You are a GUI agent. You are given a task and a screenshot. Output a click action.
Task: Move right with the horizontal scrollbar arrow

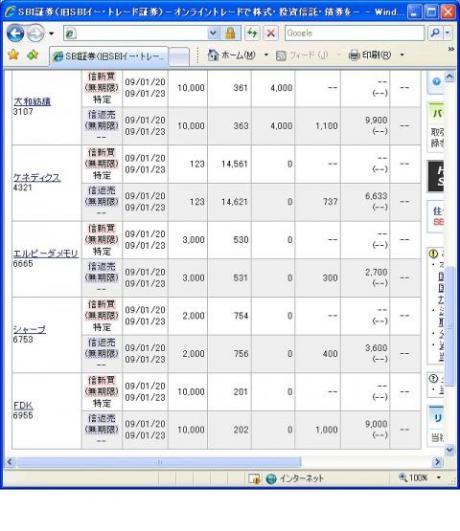[x=437, y=462]
